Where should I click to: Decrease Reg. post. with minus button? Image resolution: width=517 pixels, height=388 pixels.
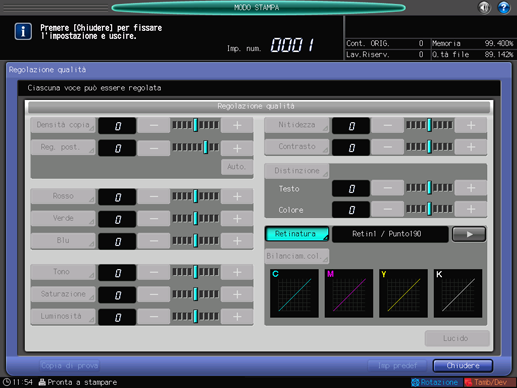point(154,148)
